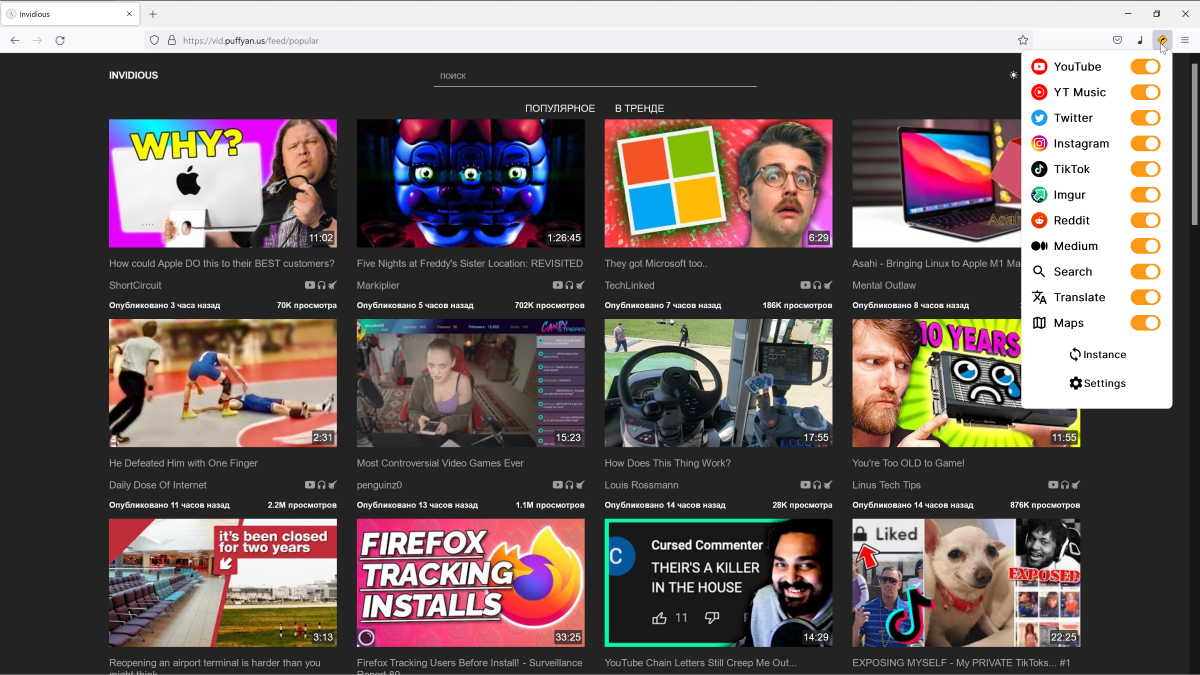Click the headphones audio icon under ShortCircuit
The image size is (1200, 675).
[x=321, y=286]
